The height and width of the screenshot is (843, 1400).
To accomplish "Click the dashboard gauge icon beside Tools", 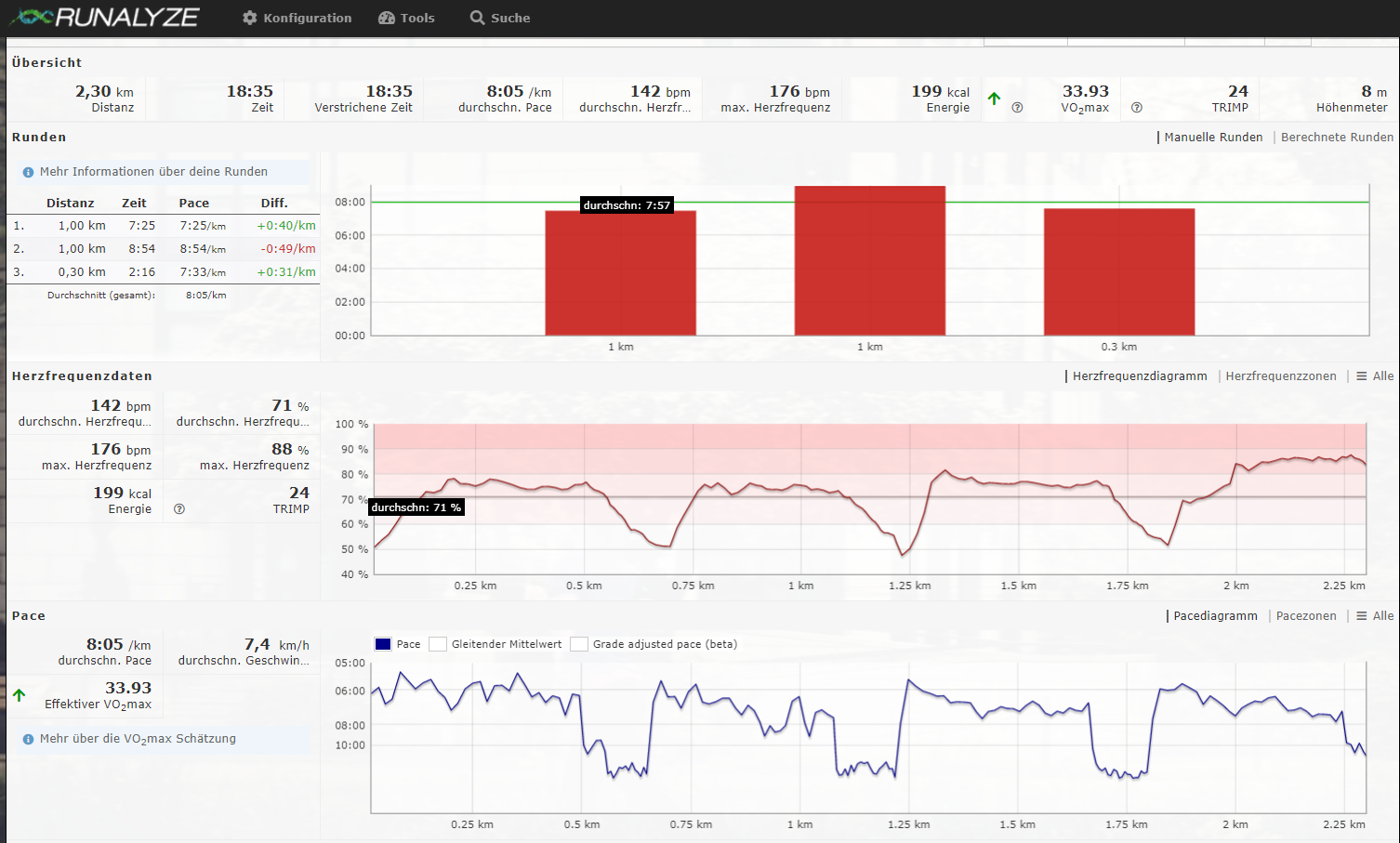I will pyautogui.click(x=387, y=18).
